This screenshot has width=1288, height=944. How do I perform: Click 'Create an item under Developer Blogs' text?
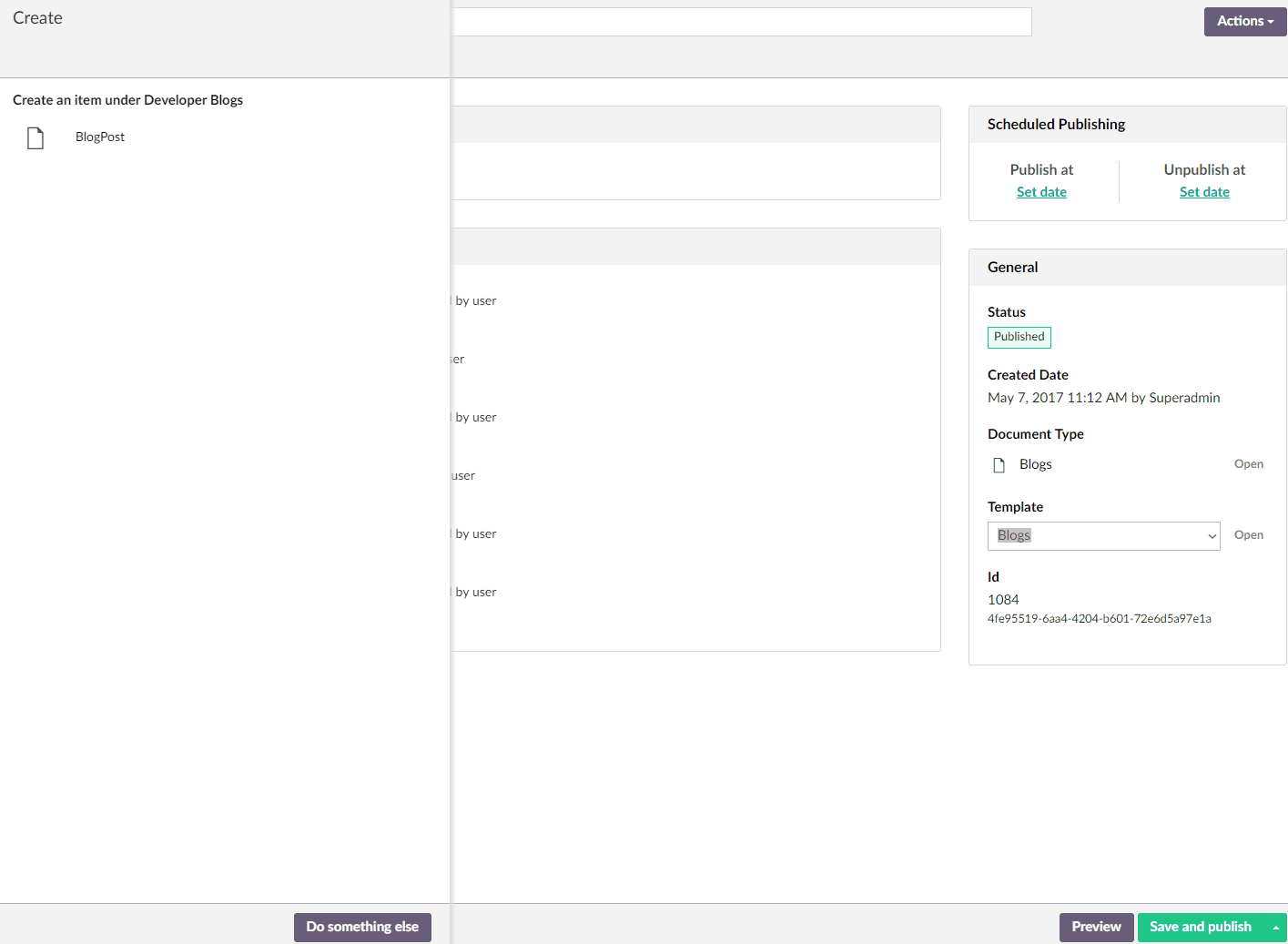[x=127, y=100]
